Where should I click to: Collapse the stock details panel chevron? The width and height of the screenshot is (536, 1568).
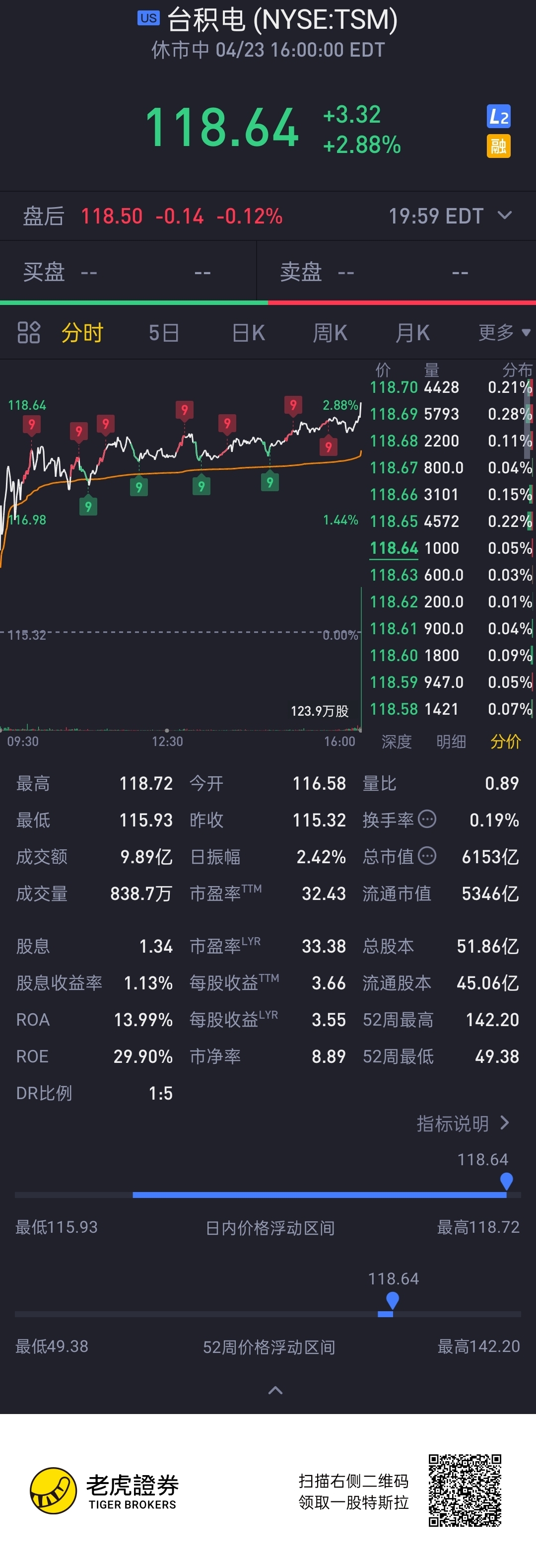[x=275, y=1390]
